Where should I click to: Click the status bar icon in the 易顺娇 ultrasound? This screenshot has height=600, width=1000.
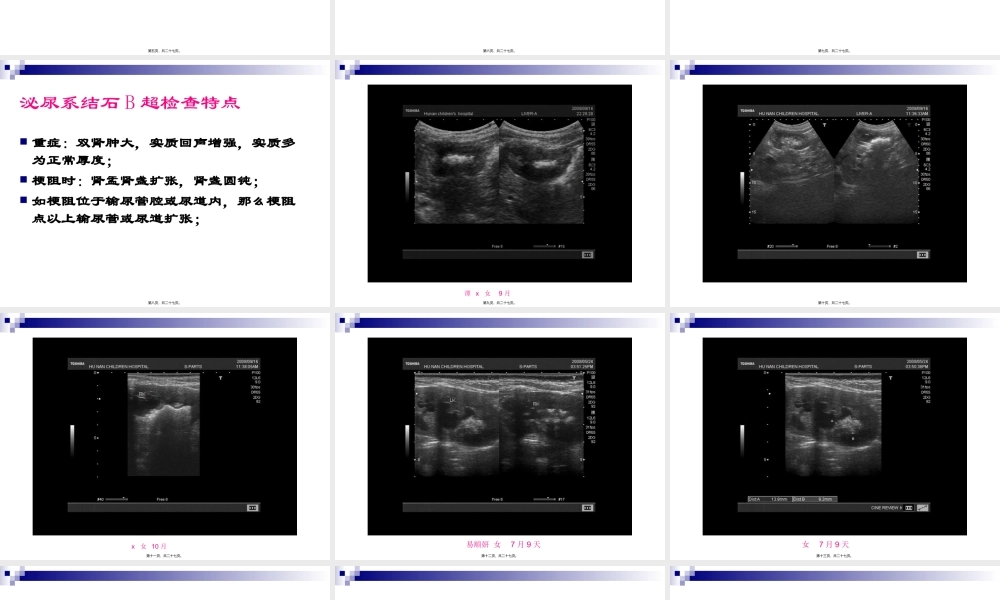587,508
